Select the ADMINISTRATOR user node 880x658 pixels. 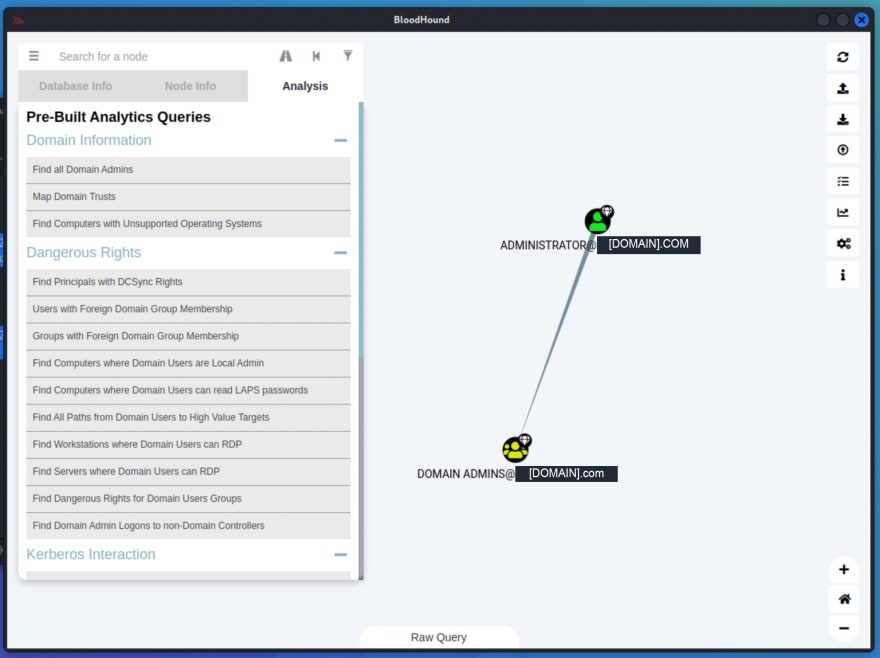coord(598,220)
